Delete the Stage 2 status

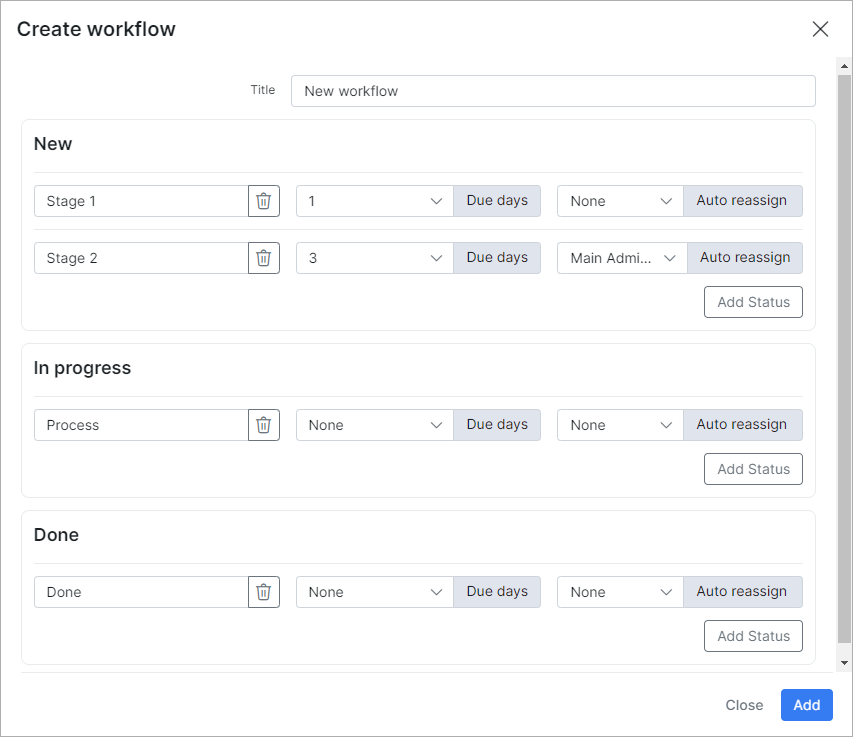point(264,258)
